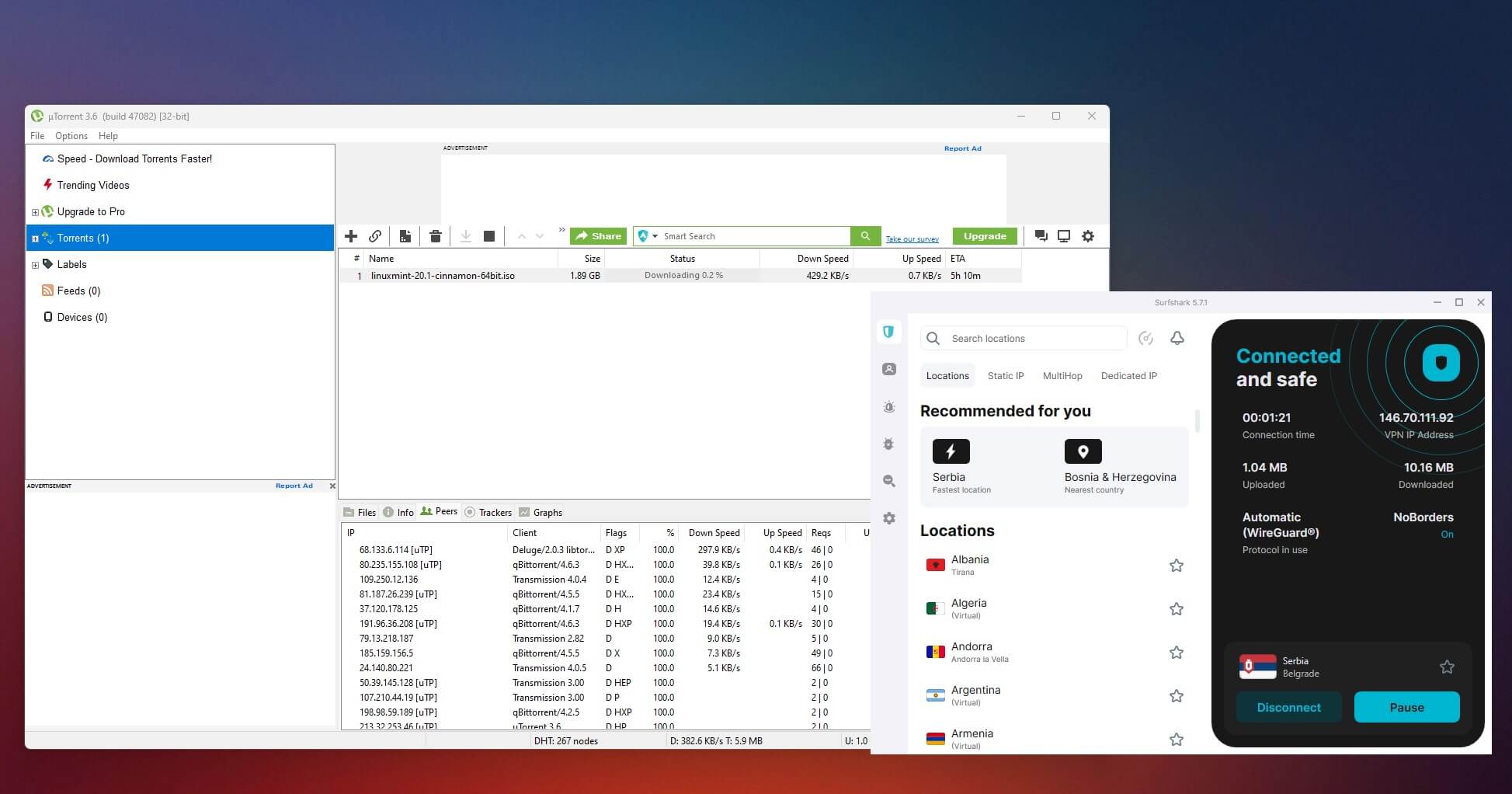Image resolution: width=1512 pixels, height=794 pixels.
Task: Expand the toolbar overflow chevron
Action: click(561, 230)
